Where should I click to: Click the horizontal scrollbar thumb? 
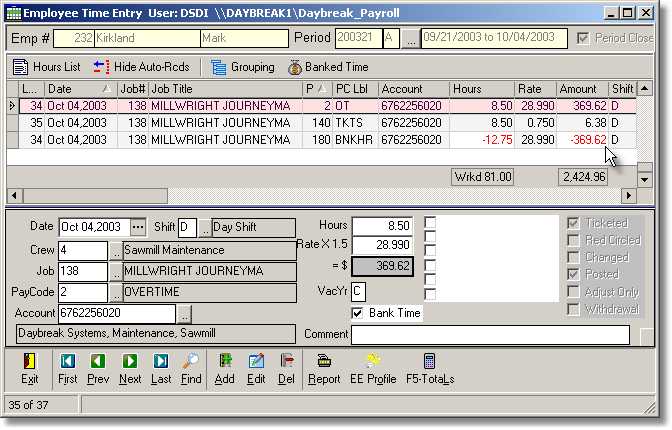(x=95, y=196)
